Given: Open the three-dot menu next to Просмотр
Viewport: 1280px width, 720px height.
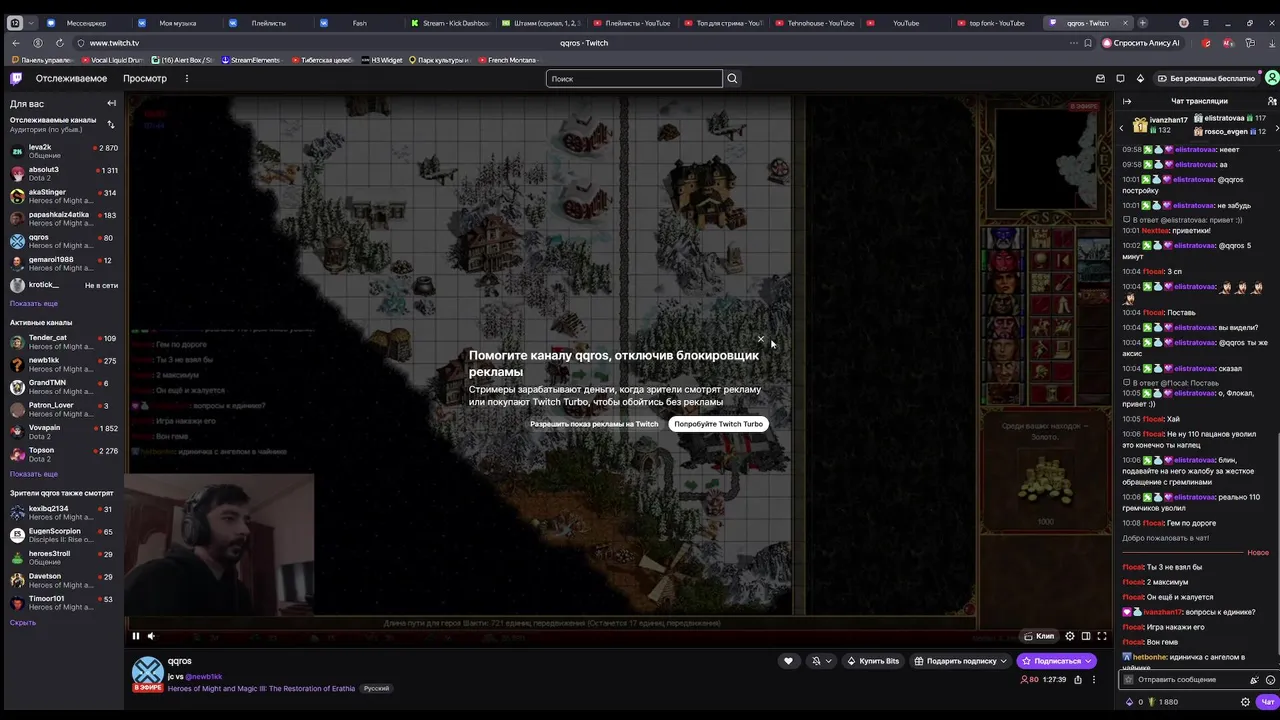Looking at the screenshot, I should coord(186,78).
